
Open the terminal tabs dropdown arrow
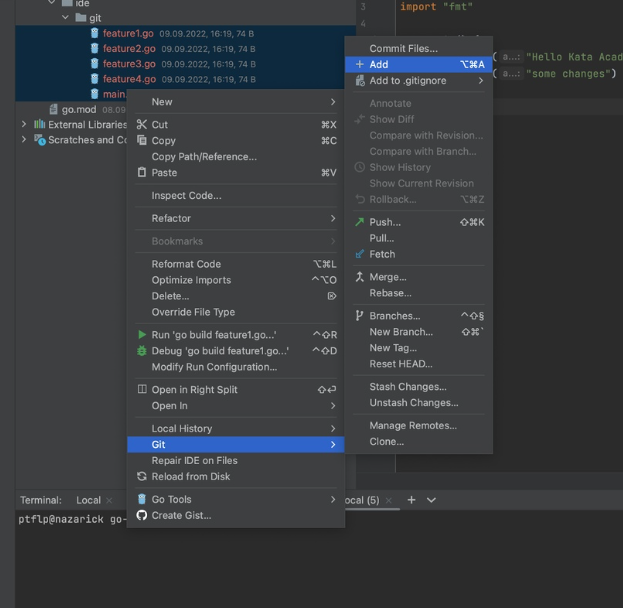[432, 500]
